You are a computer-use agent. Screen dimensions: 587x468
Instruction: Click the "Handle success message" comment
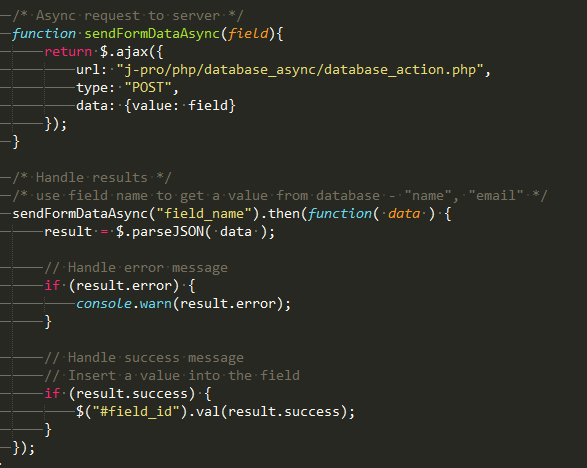point(144,358)
